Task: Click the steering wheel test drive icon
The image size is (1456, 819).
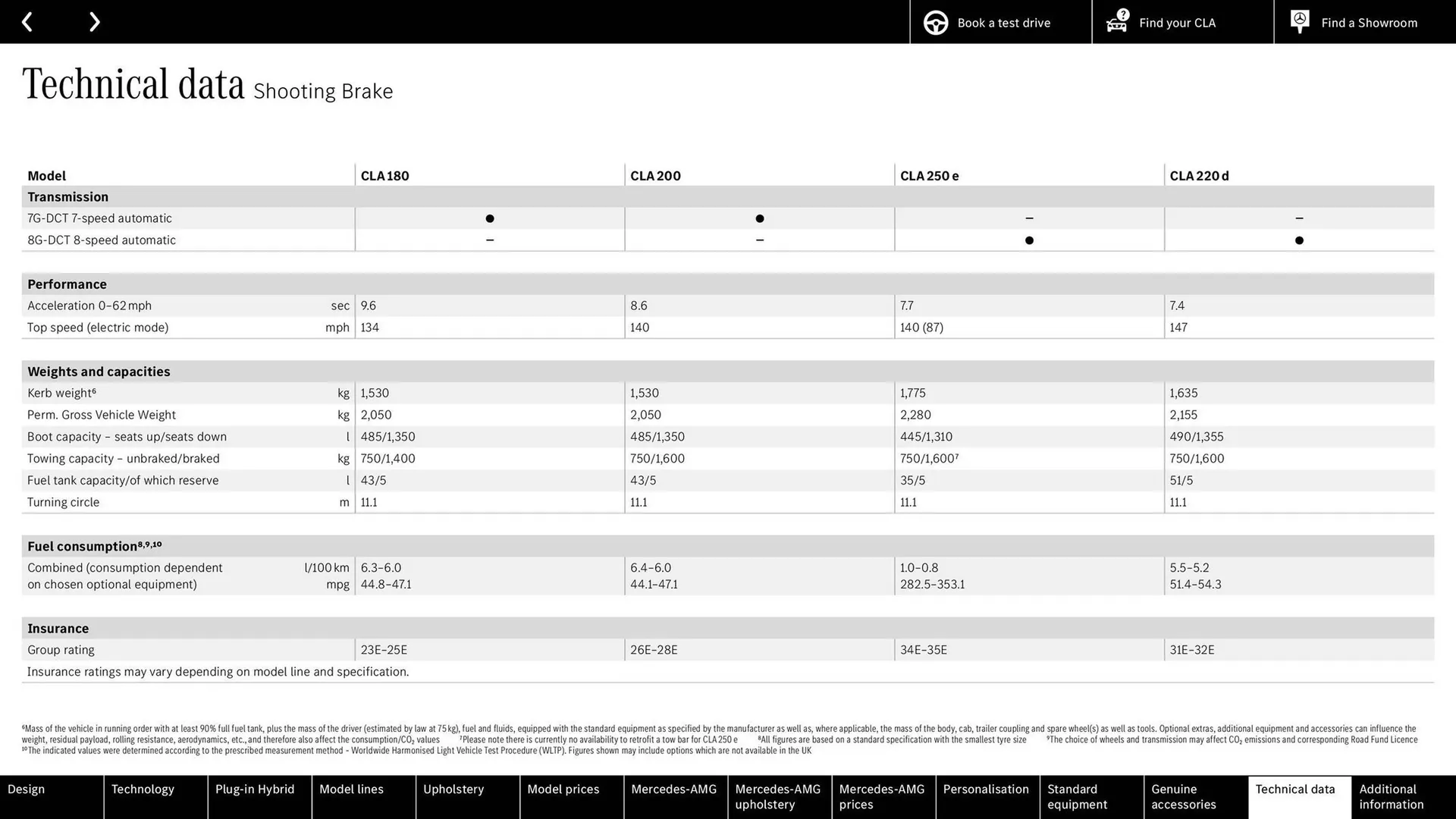Action: 936,22
